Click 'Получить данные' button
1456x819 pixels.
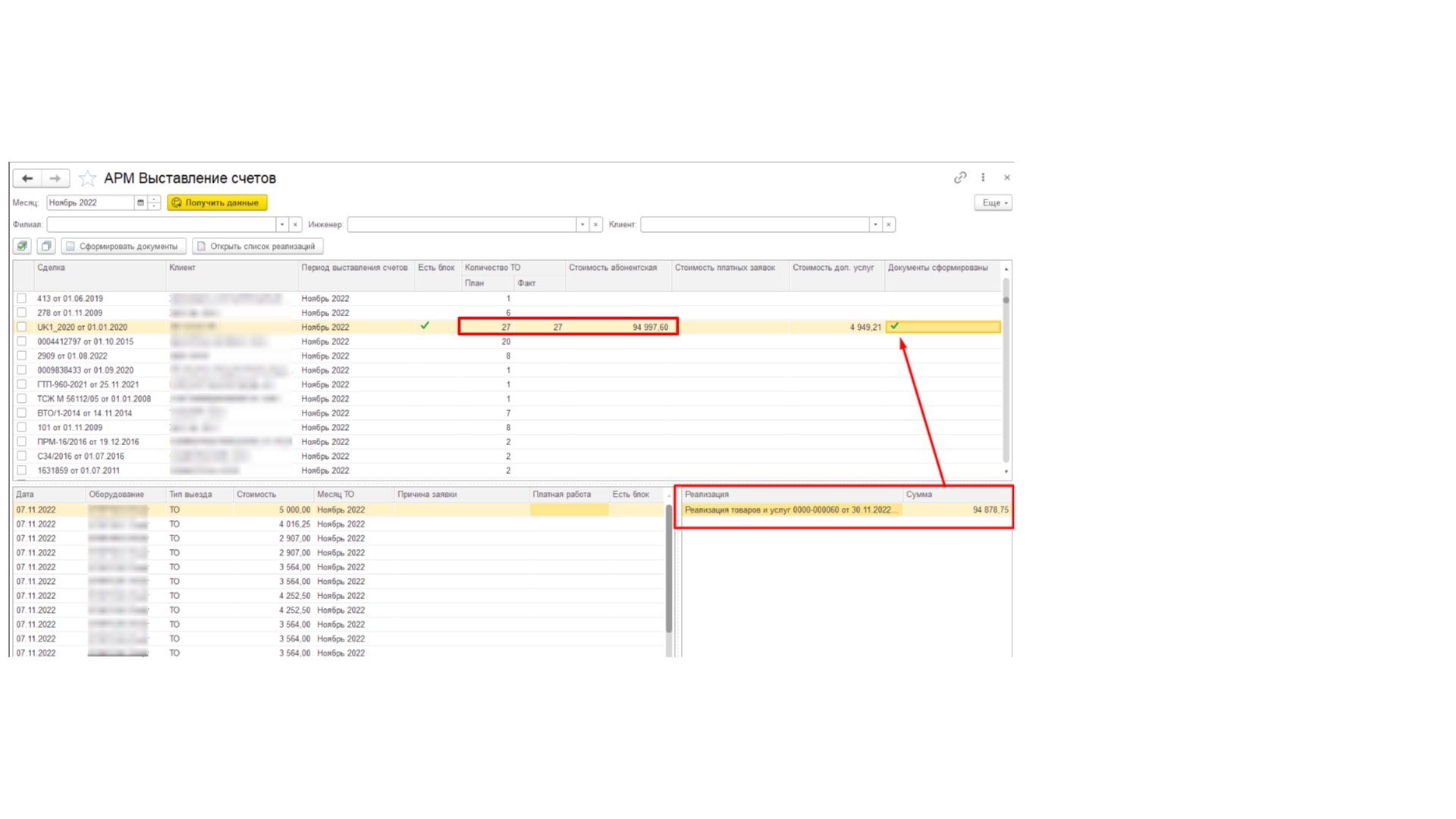point(217,202)
